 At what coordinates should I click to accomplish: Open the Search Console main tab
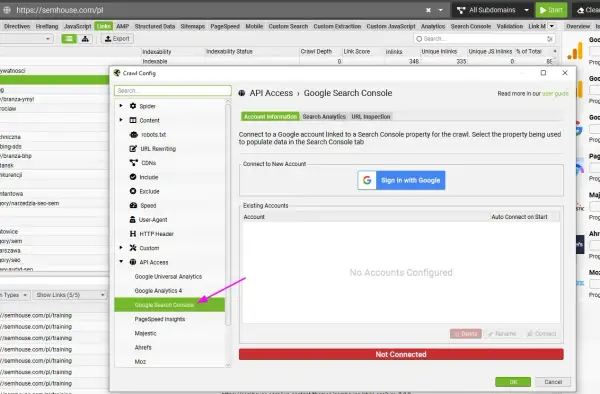tap(471, 26)
